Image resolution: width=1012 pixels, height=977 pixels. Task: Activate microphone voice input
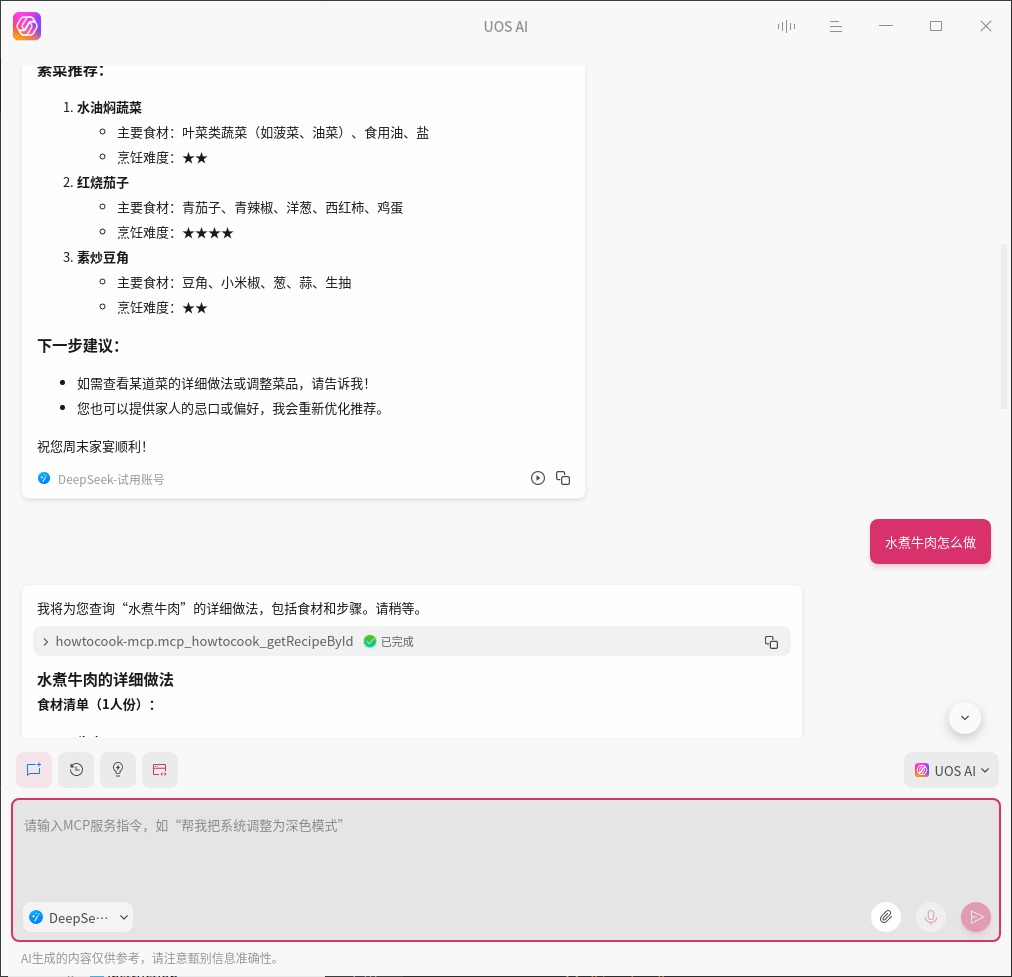(x=931, y=917)
